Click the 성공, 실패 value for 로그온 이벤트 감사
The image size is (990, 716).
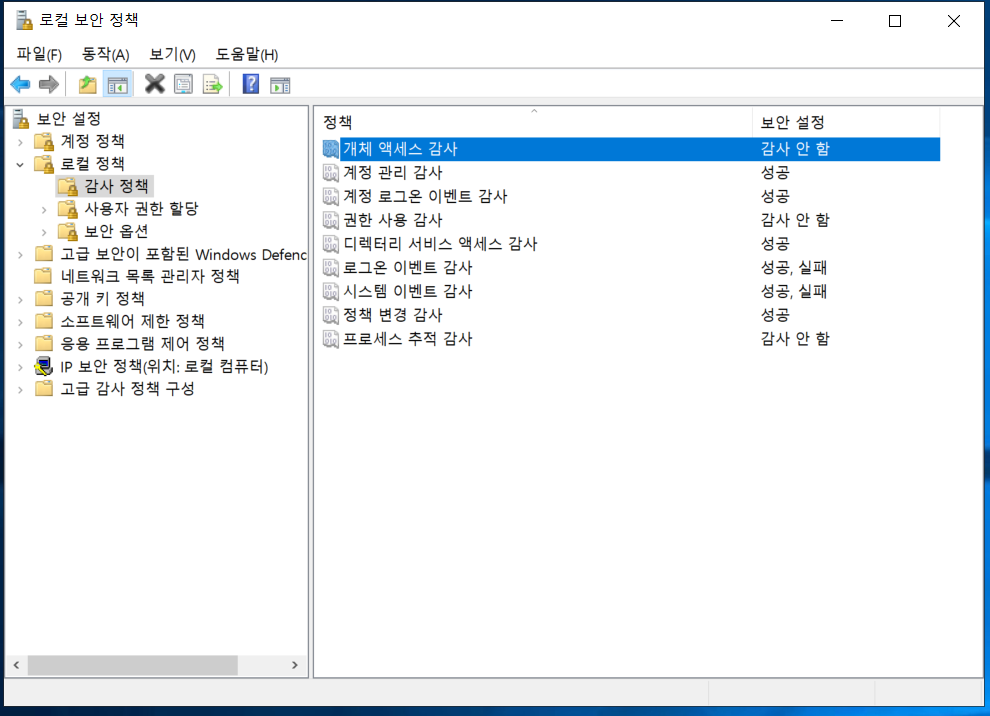pos(794,268)
